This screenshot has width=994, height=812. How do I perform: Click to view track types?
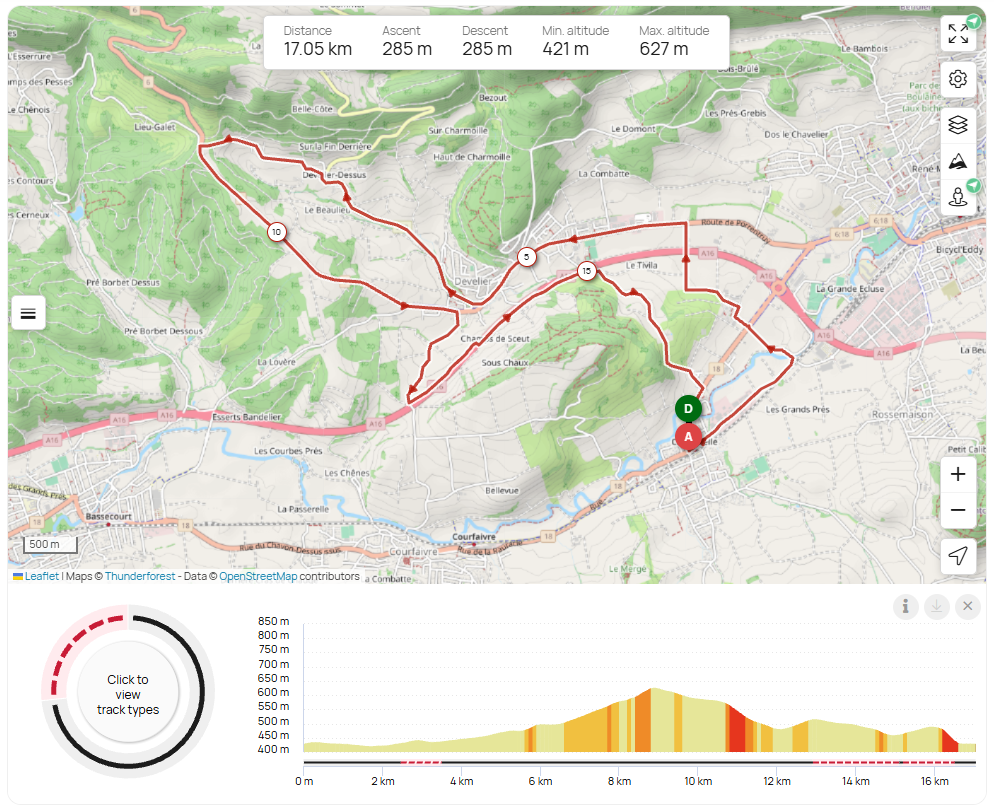[x=127, y=693]
